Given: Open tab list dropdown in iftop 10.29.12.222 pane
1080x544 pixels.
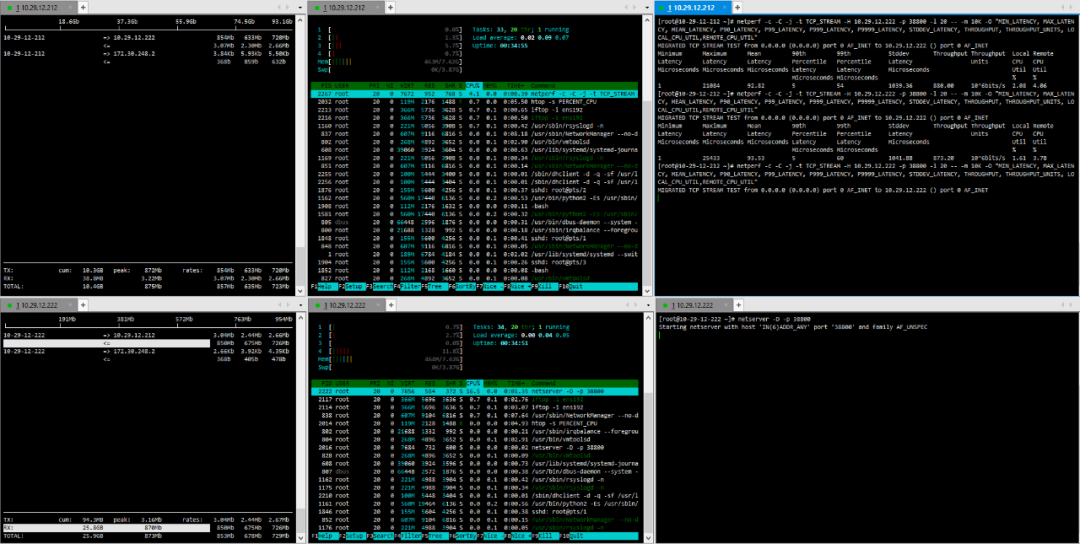Looking at the screenshot, I should pos(300,304).
